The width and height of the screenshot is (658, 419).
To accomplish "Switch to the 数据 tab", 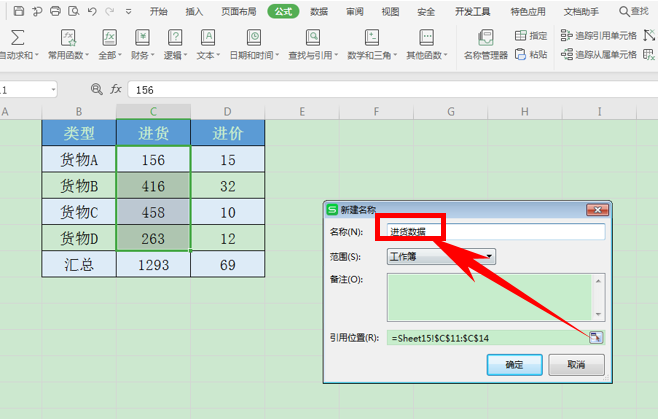I will click(319, 11).
